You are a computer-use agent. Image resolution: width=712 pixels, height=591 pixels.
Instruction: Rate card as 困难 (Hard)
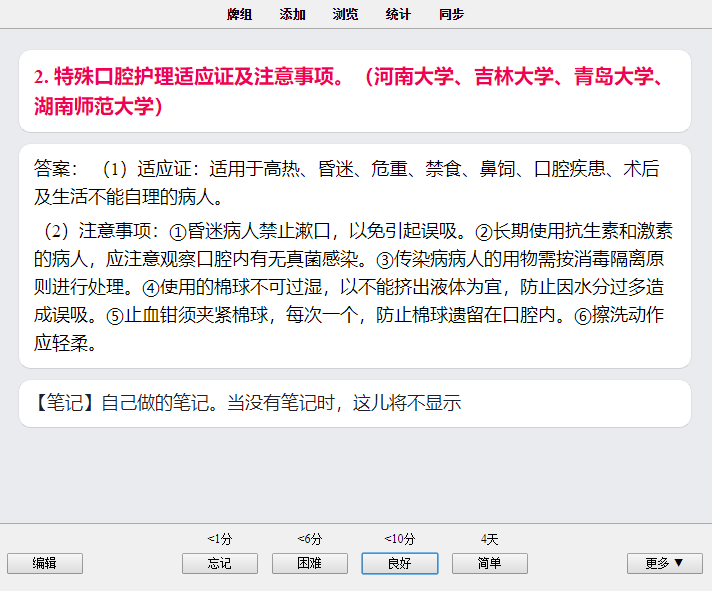click(x=310, y=563)
